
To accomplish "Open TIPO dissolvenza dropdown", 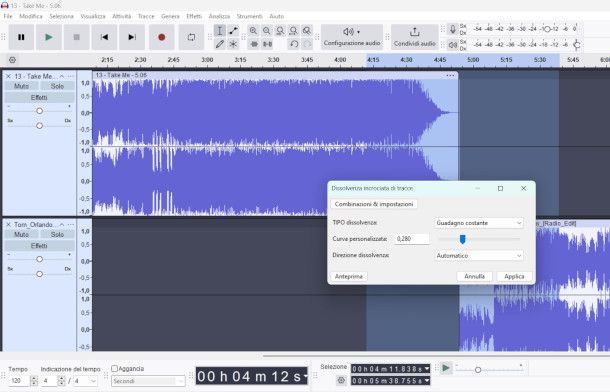I will point(479,223).
